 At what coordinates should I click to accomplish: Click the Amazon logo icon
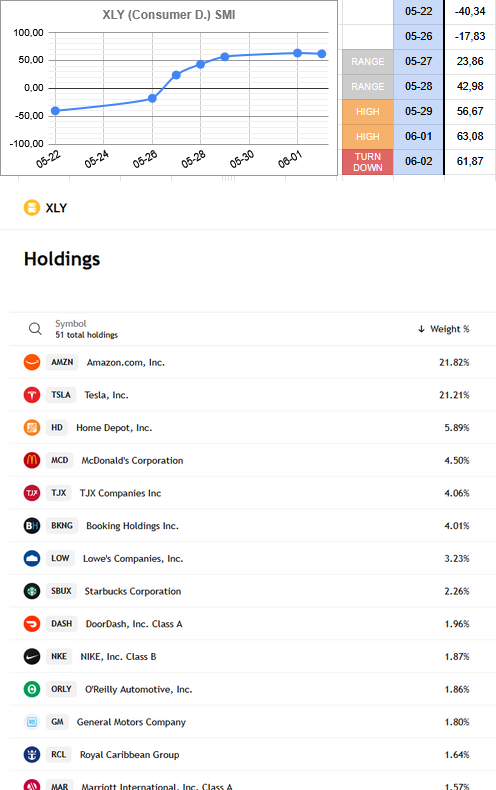pyautogui.click(x=32, y=362)
